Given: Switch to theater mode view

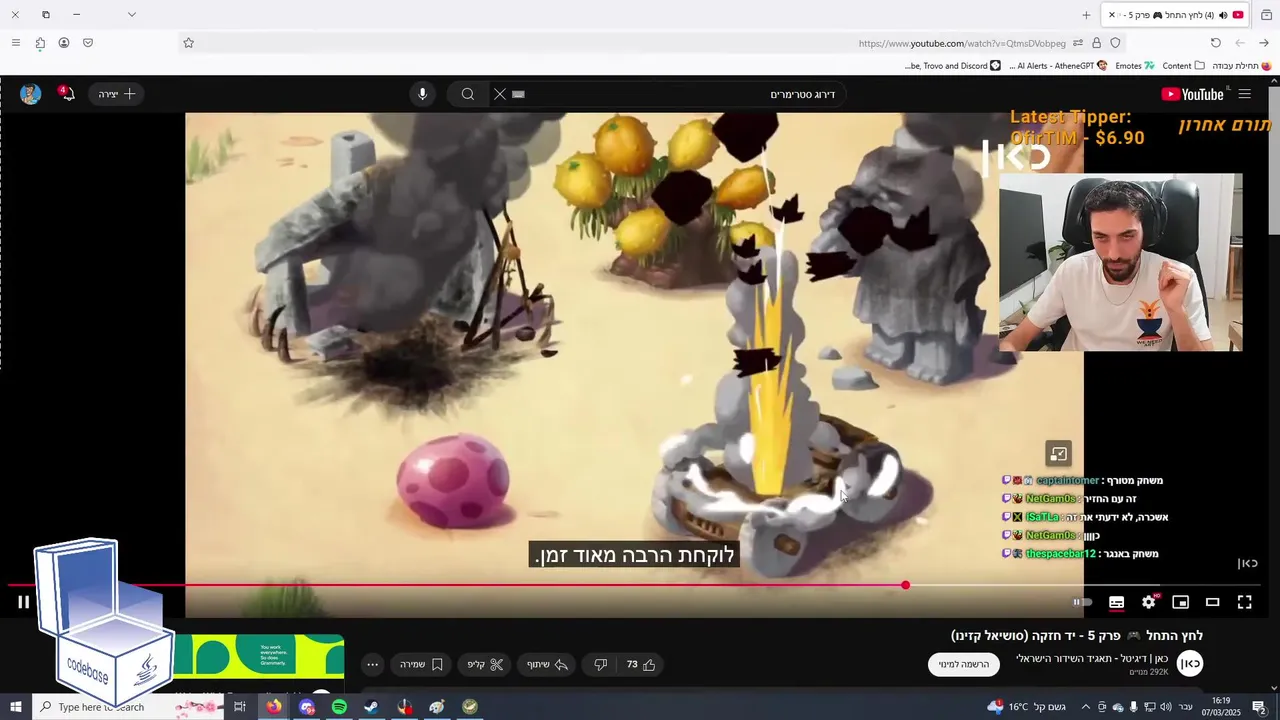Looking at the screenshot, I should pyautogui.click(x=1212, y=602).
